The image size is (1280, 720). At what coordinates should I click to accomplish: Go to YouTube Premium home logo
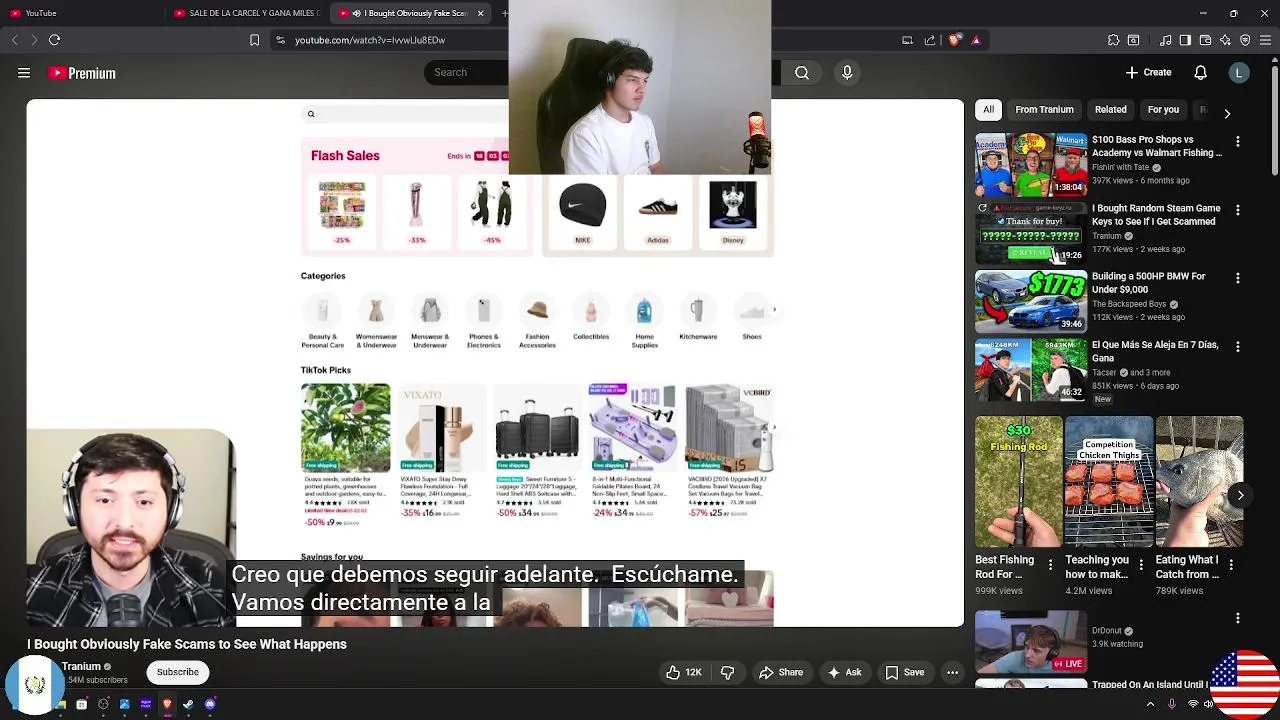click(82, 73)
